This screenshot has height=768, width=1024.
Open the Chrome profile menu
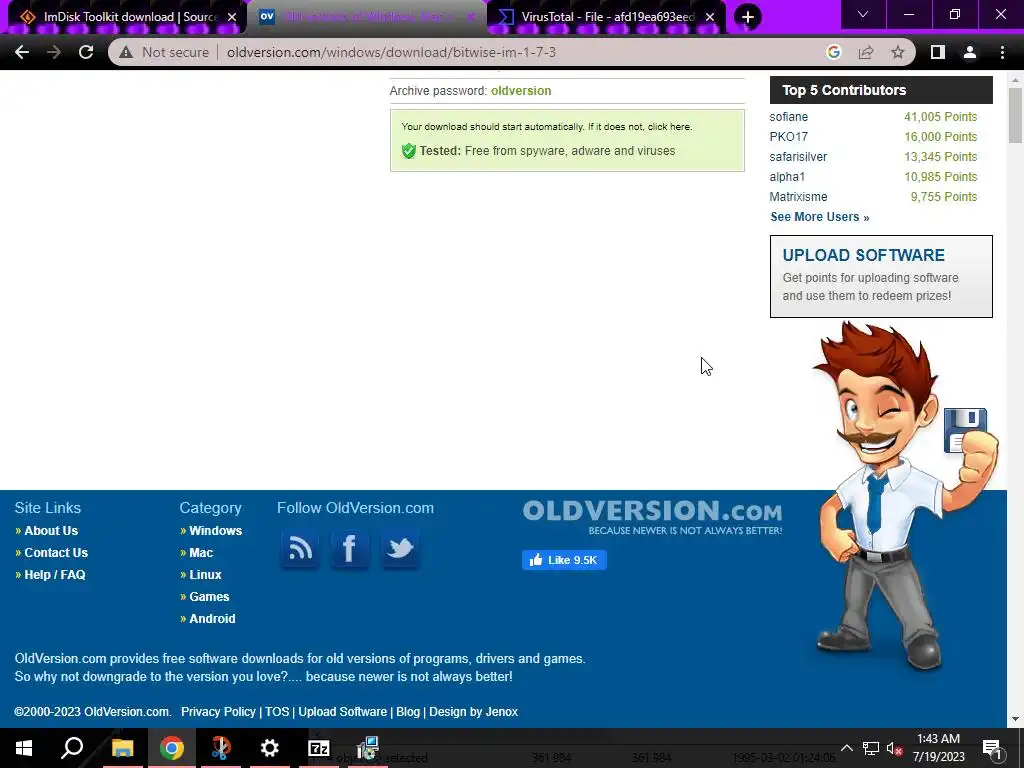[x=970, y=52]
